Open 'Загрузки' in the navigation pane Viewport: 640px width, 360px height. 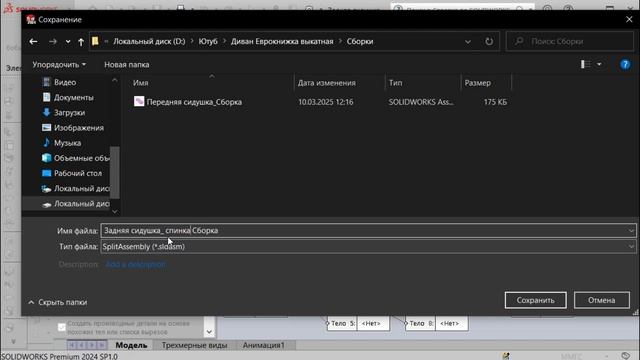click(69, 112)
